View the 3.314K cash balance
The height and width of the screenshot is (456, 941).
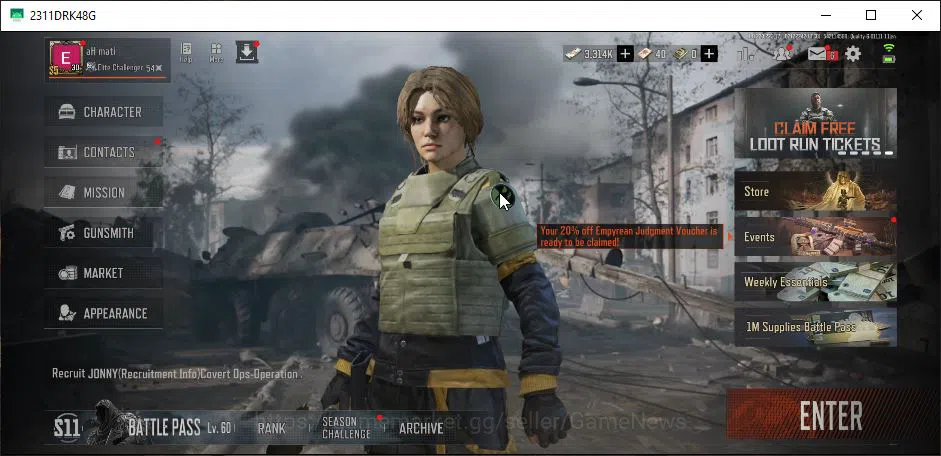coord(590,54)
